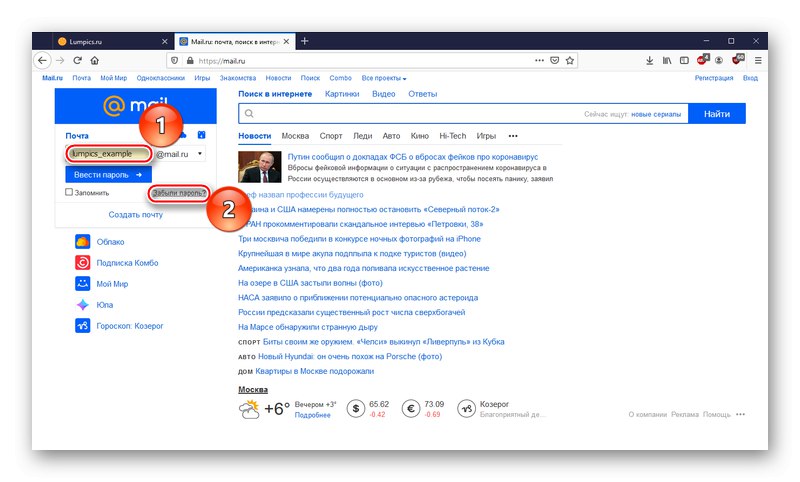Click Помощь in the page footer
The height and width of the screenshot is (482, 800).
click(x=717, y=414)
